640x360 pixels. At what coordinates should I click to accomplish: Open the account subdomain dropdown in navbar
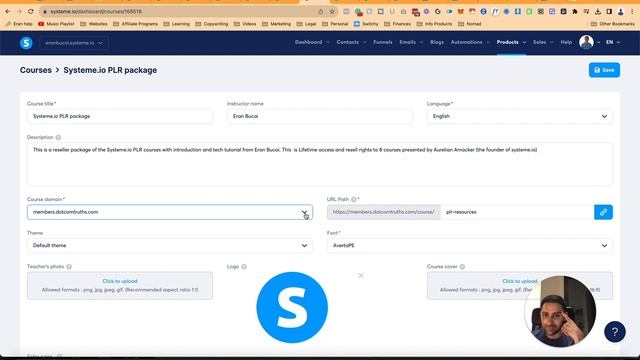pos(74,43)
